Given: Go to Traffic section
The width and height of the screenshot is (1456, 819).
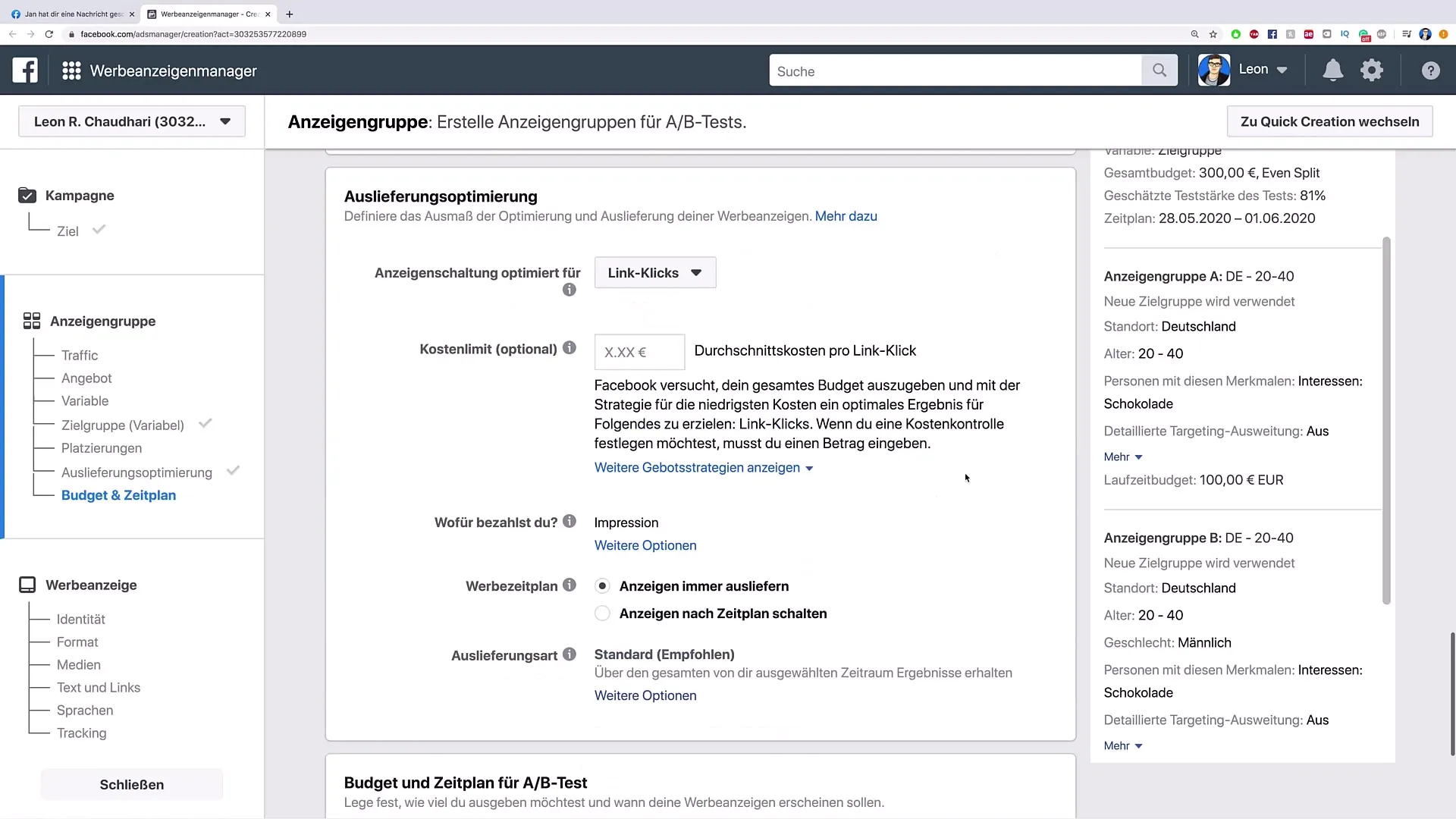Looking at the screenshot, I should 80,355.
